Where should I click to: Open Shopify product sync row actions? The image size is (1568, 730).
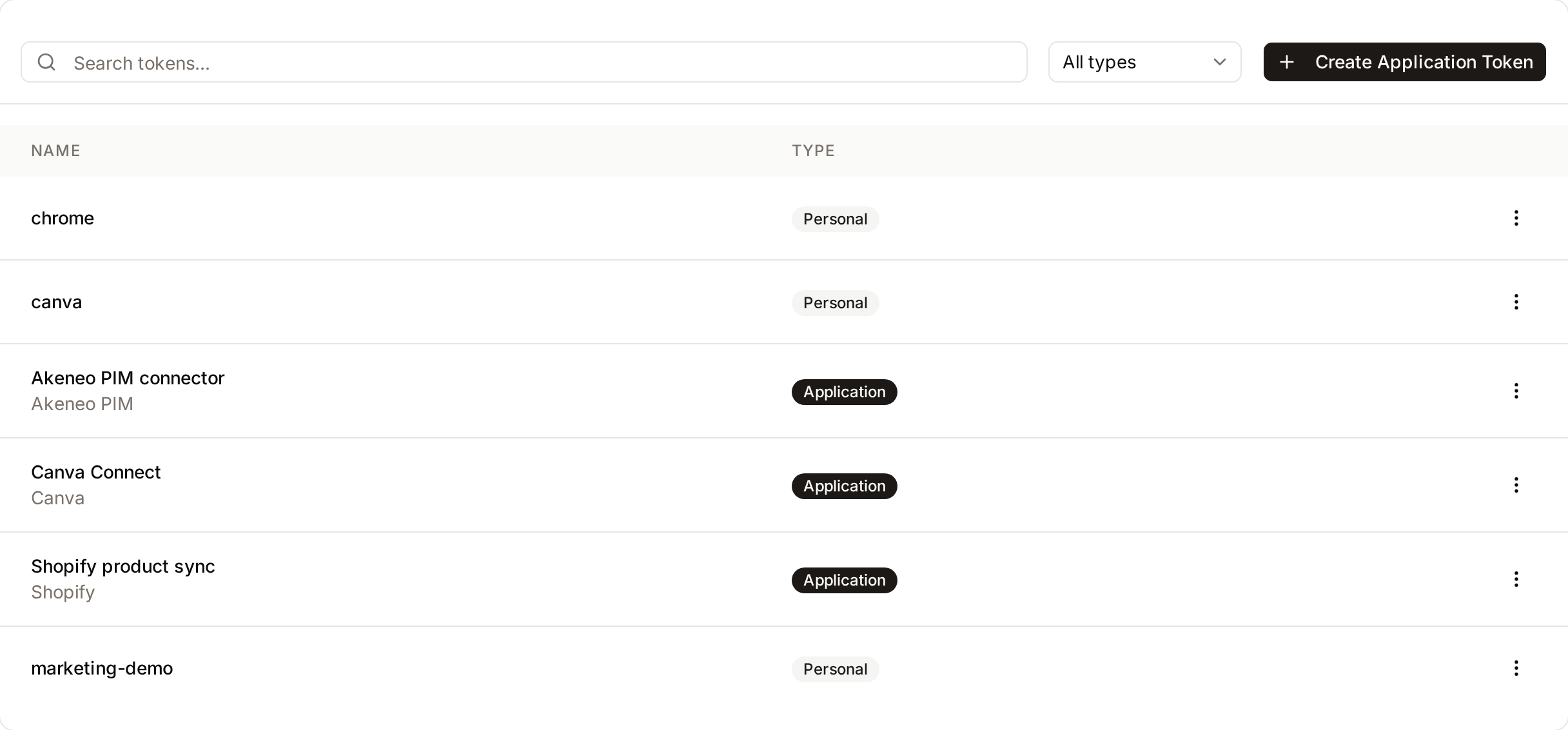click(1516, 579)
